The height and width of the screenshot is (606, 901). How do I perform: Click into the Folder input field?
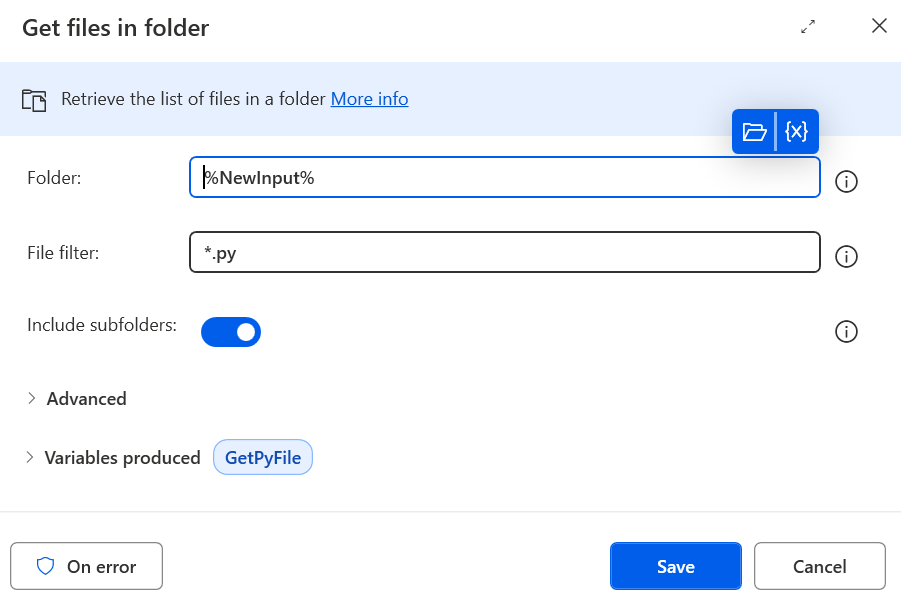pos(505,177)
